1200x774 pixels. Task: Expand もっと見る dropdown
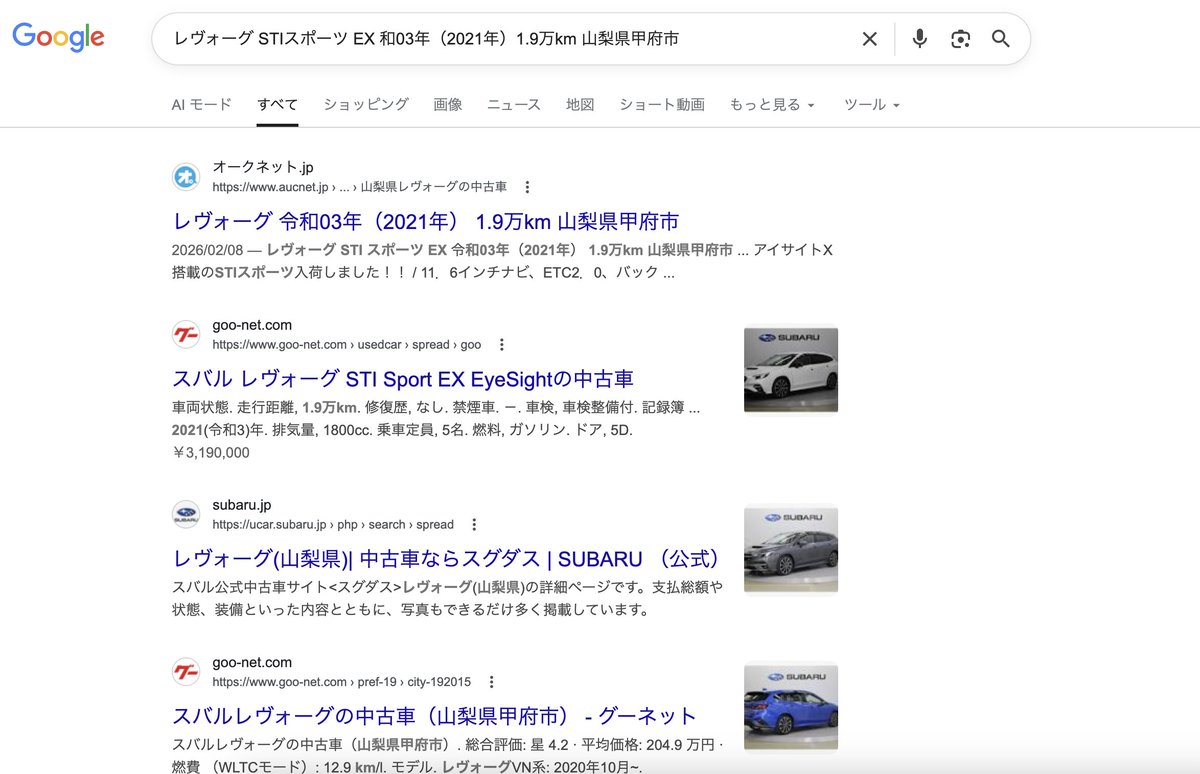pyautogui.click(x=773, y=103)
